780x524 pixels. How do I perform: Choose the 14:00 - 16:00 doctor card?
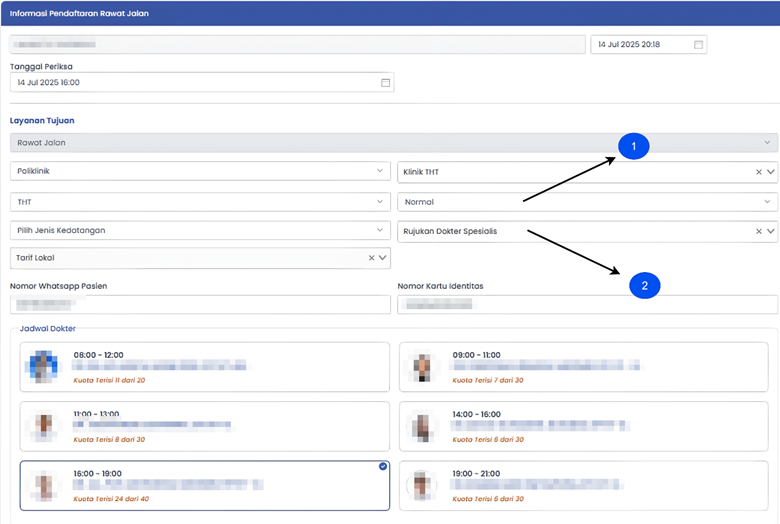coord(587,426)
